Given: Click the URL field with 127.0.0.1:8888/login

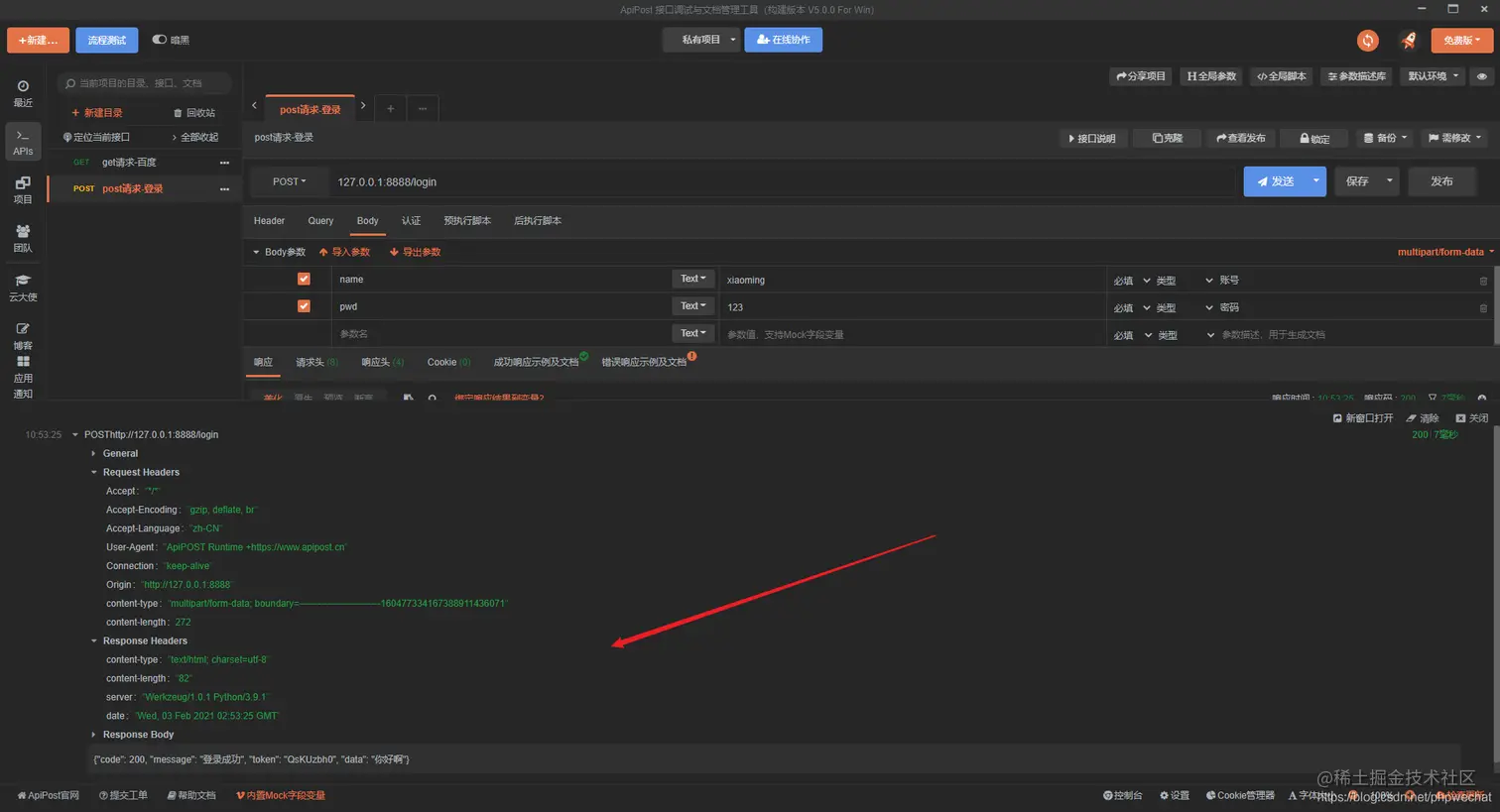Looking at the screenshot, I should (x=782, y=181).
